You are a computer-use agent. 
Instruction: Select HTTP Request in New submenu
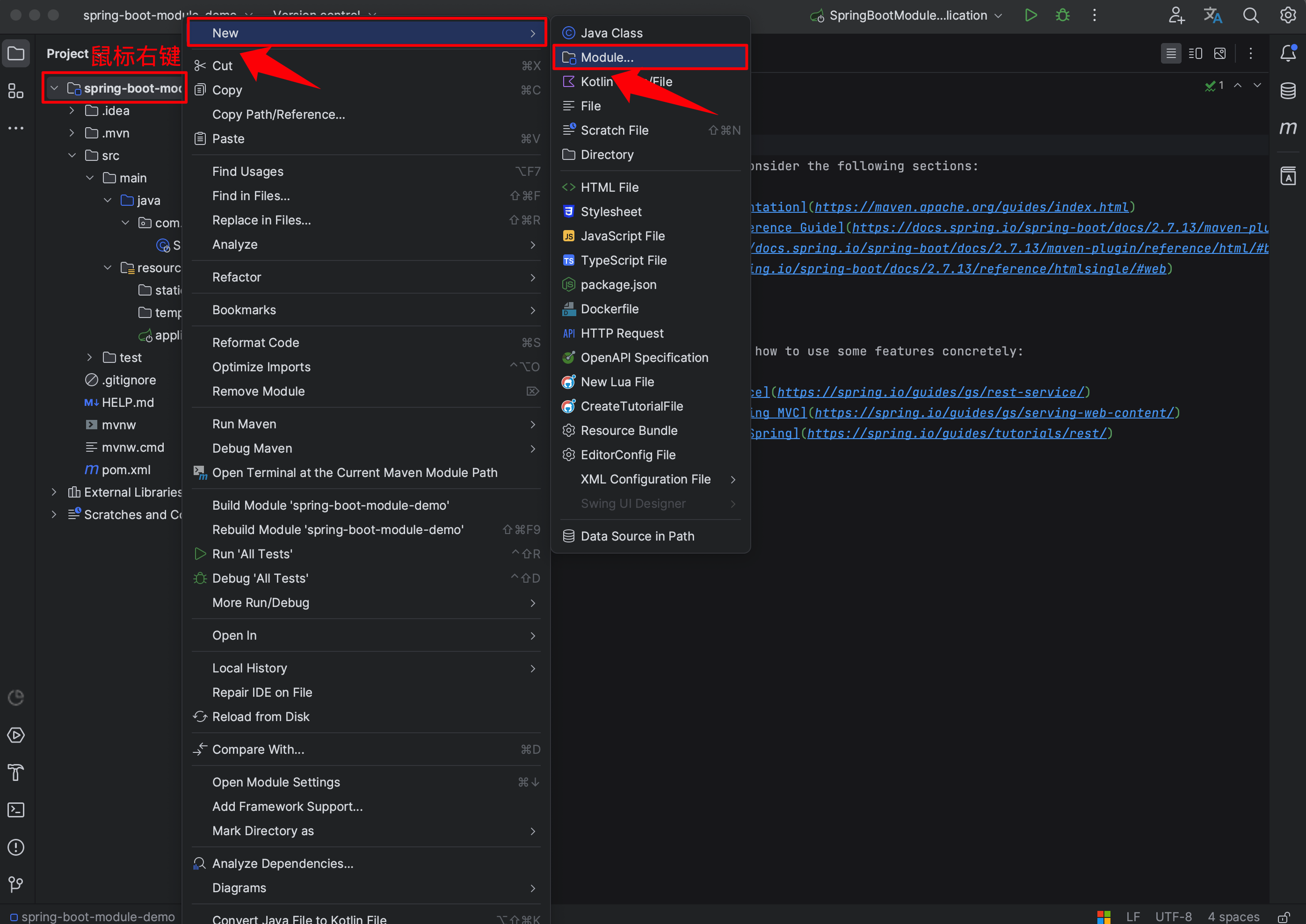pyautogui.click(x=652, y=333)
